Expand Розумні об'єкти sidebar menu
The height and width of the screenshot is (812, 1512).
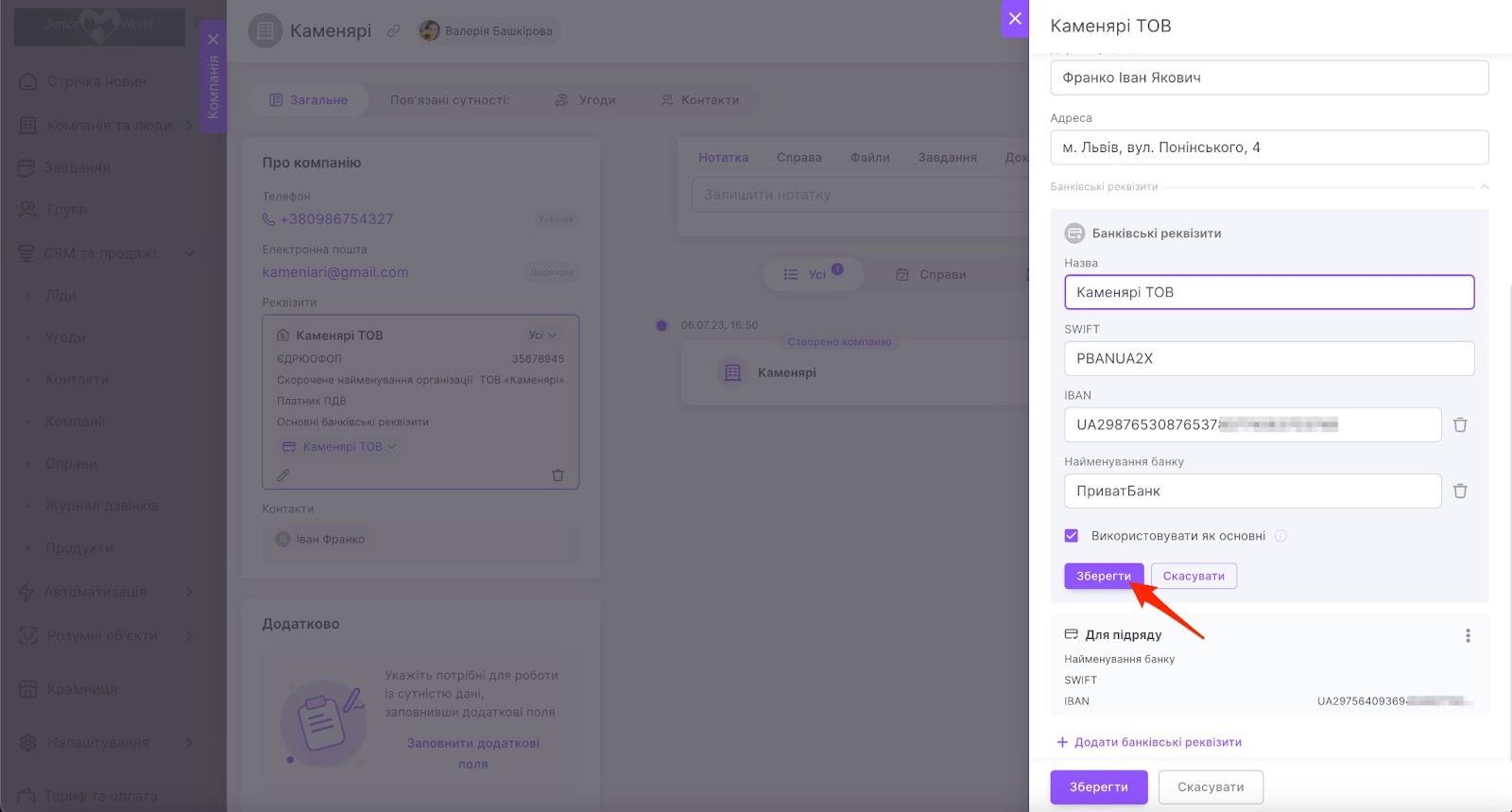point(189,635)
